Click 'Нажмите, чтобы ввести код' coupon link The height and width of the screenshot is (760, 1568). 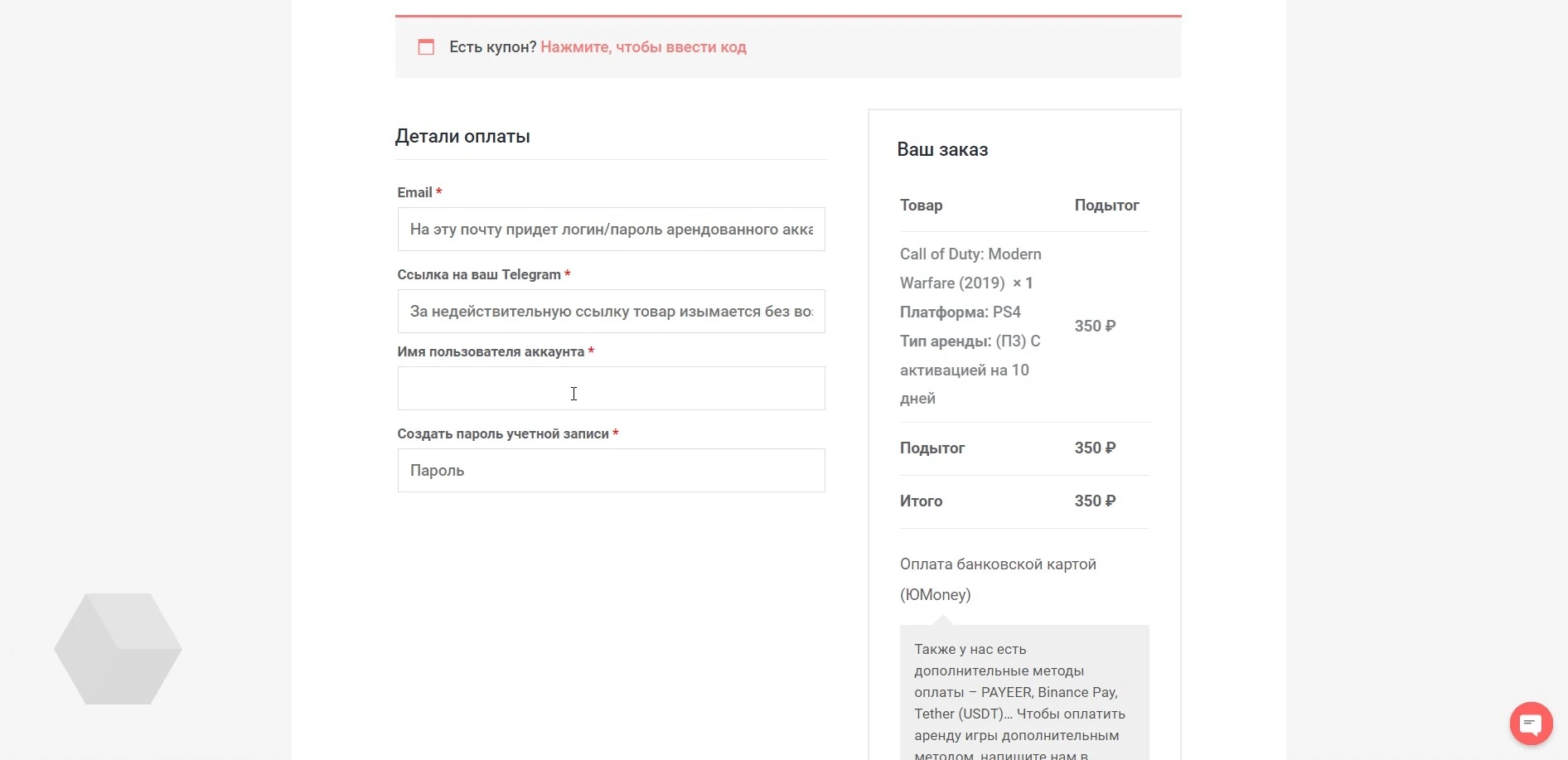coord(643,47)
